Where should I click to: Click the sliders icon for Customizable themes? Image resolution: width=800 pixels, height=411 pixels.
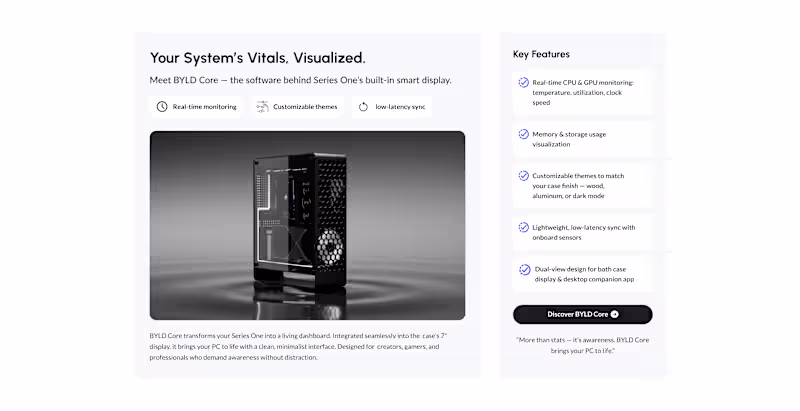[x=262, y=107]
